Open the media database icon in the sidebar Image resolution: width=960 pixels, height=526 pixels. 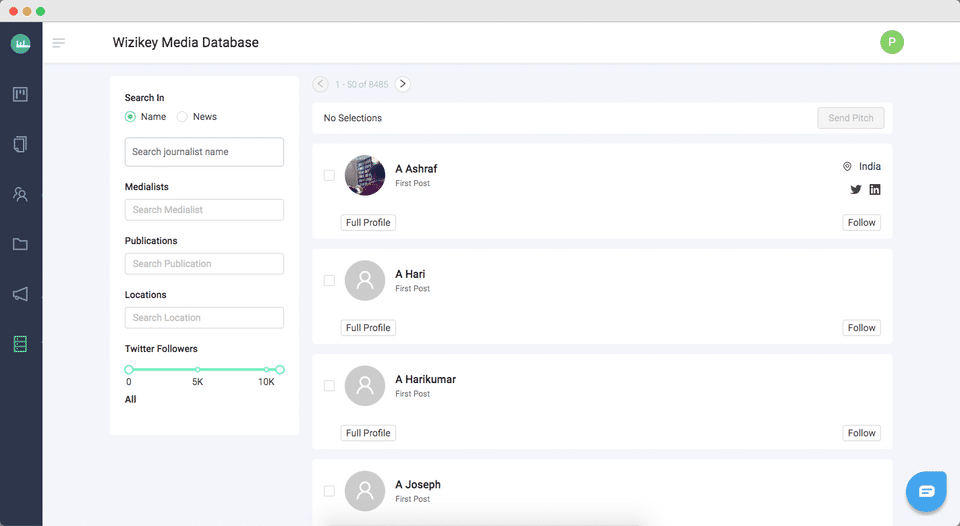pyautogui.click(x=21, y=344)
